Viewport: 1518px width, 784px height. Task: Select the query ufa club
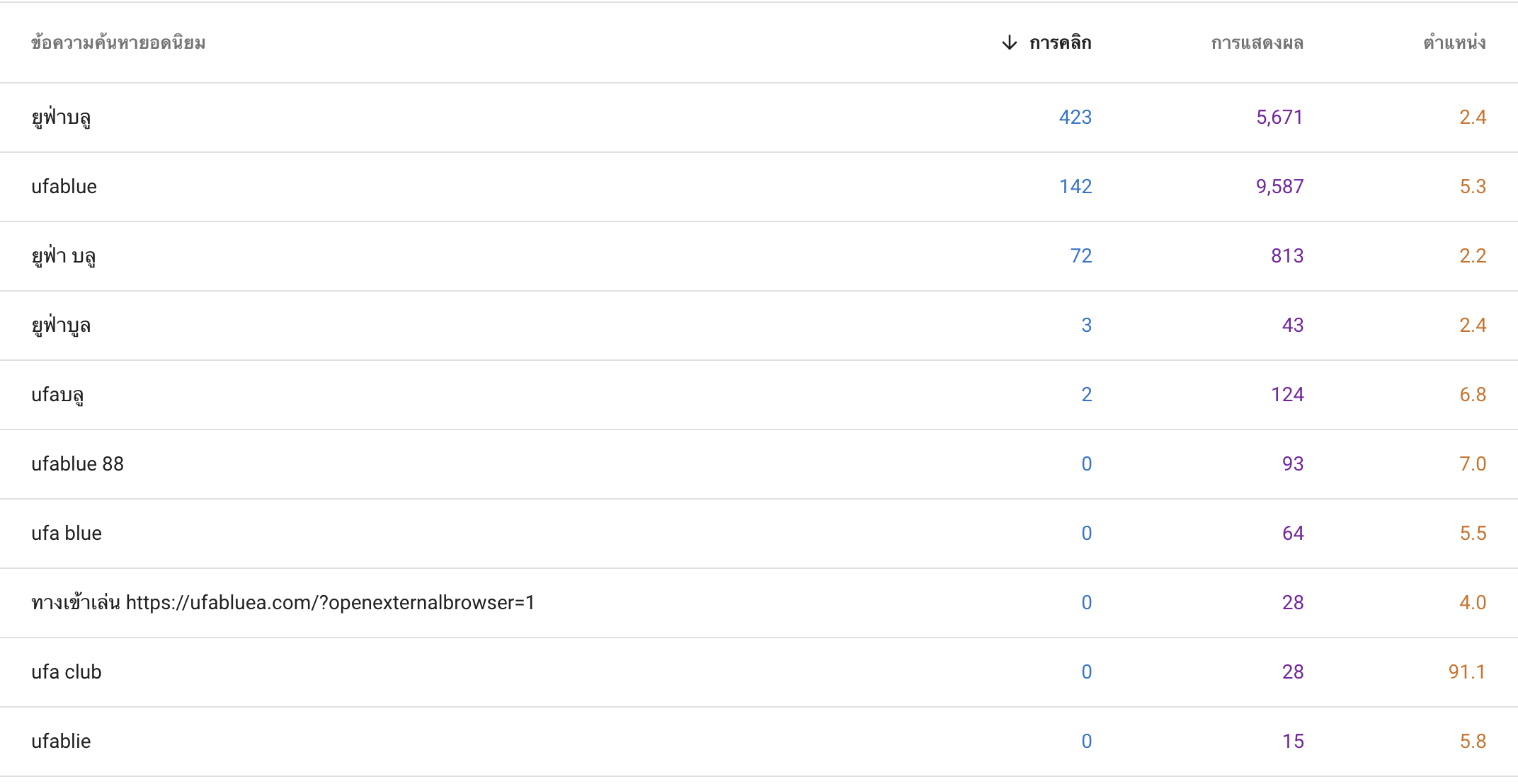click(x=759, y=672)
